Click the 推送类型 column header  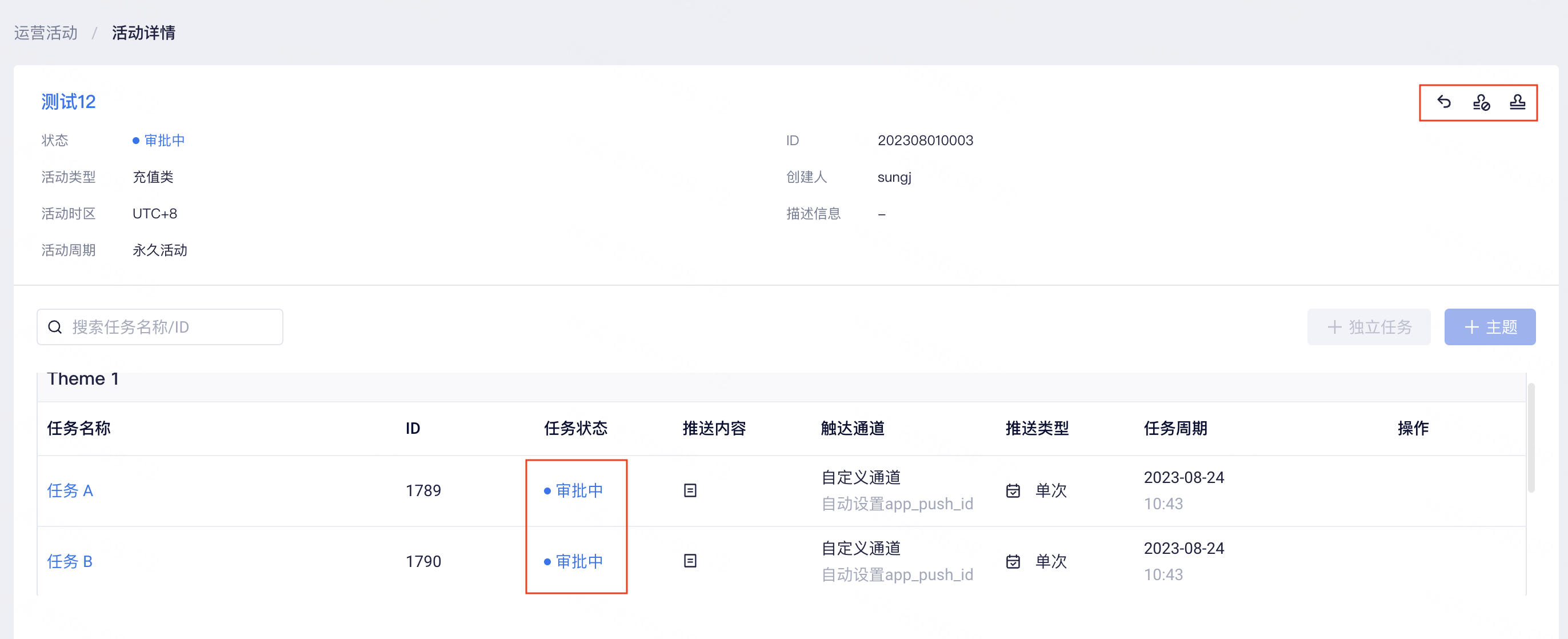tap(1037, 429)
